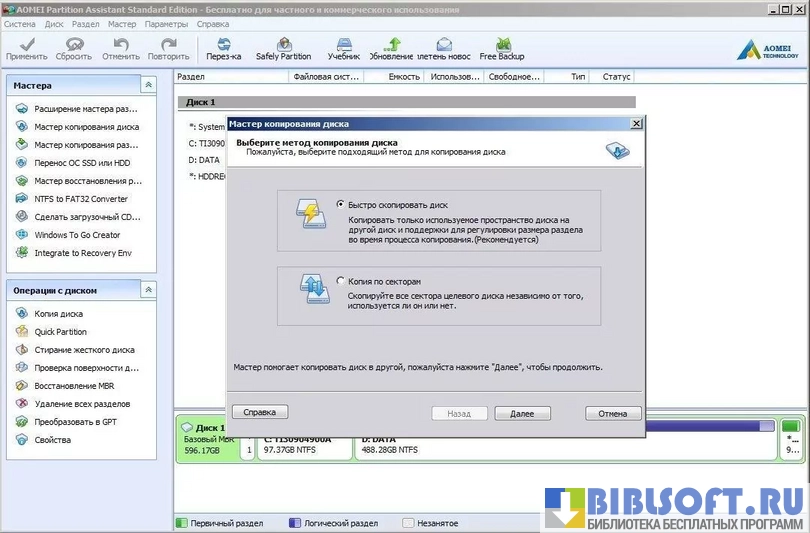Click the Учебник (Tutorial) toolbar icon
810x533 pixels.
pyautogui.click(x=343, y=48)
